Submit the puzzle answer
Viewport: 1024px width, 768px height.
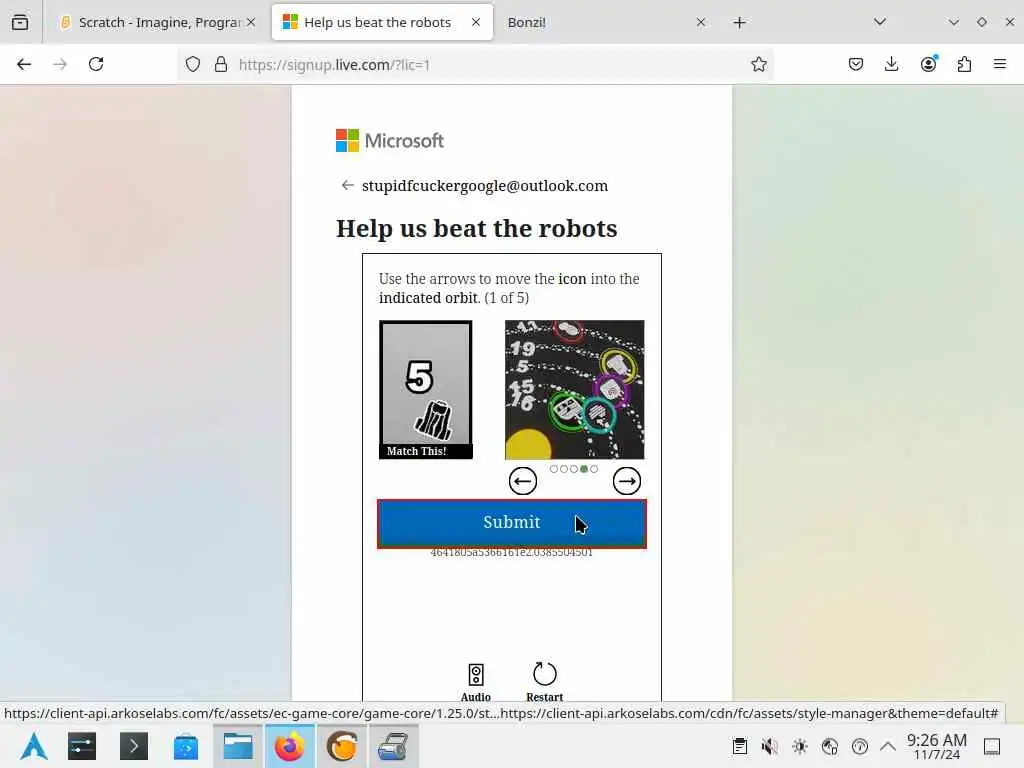click(512, 523)
